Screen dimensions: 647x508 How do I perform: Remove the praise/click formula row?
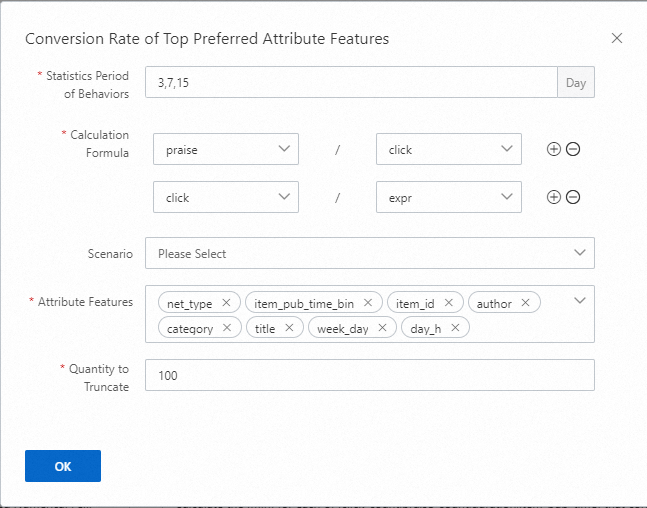point(573,150)
